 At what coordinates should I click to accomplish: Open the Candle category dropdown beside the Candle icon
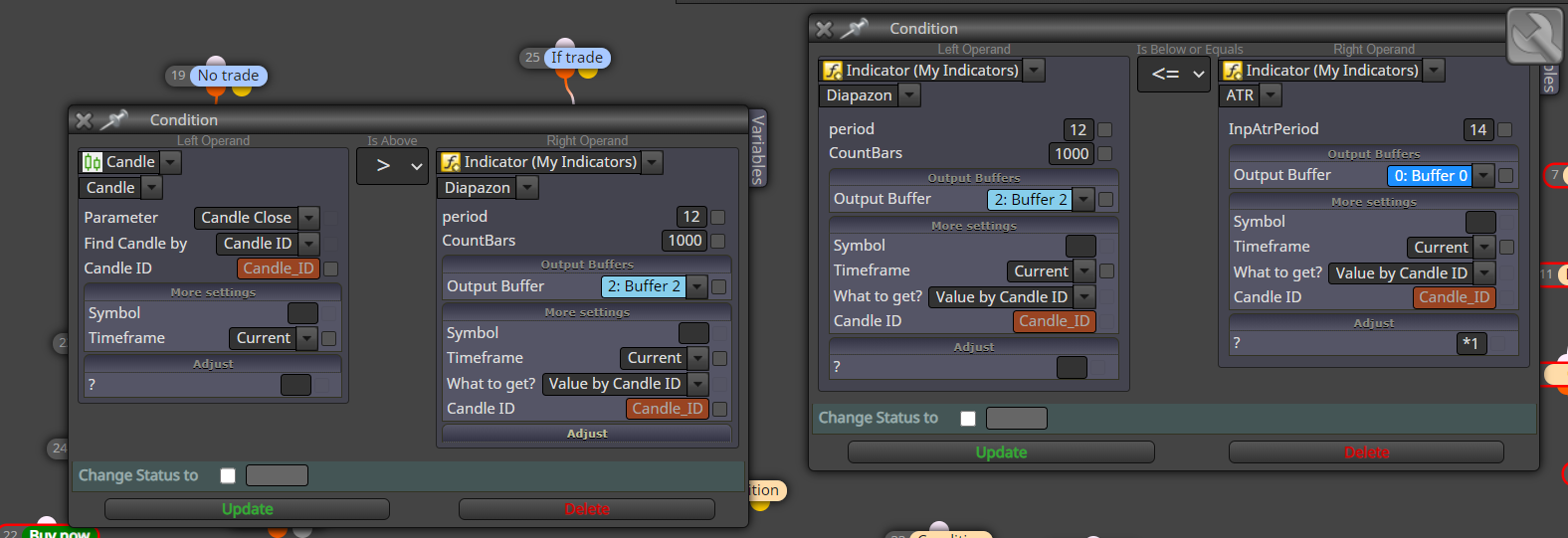[171, 162]
